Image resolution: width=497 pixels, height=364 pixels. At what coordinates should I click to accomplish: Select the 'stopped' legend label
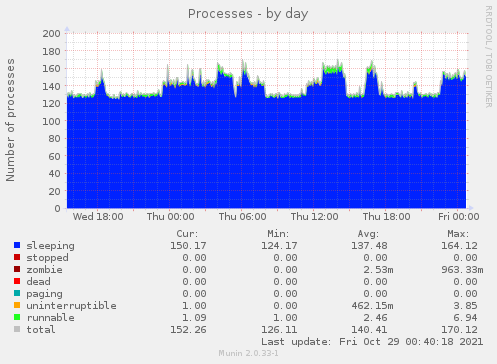pyautogui.click(x=47, y=258)
